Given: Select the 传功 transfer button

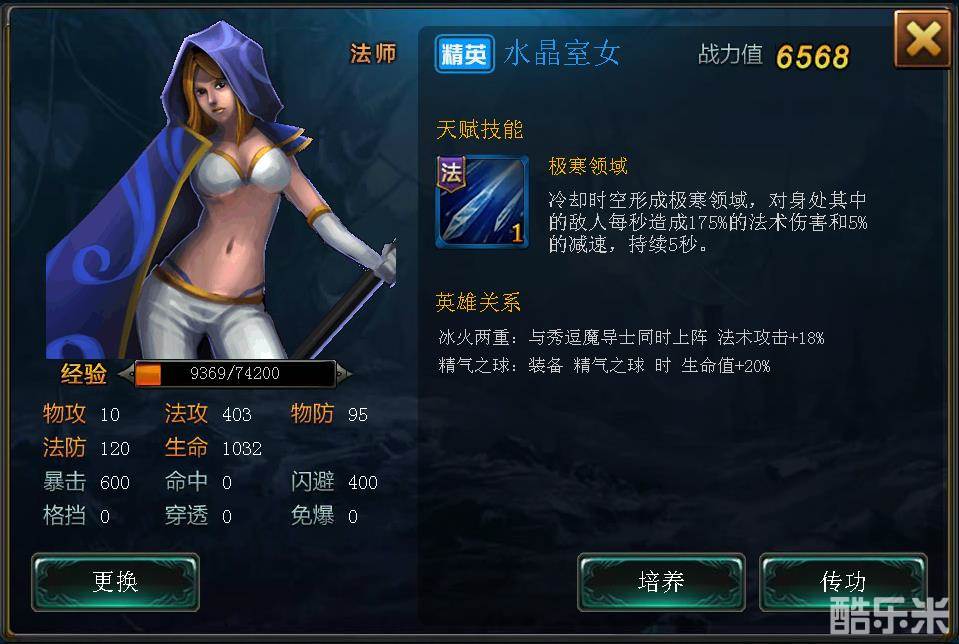Looking at the screenshot, I should pos(843,582).
